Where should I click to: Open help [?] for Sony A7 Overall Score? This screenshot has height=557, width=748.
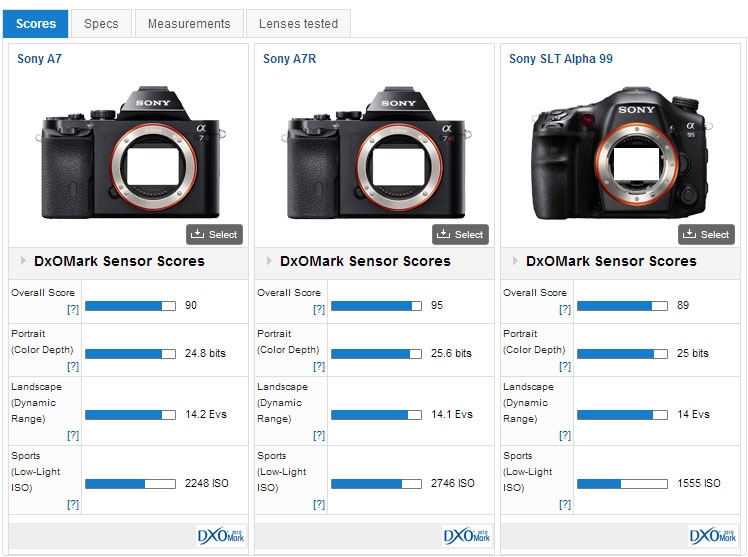click(x=73, y=309)
